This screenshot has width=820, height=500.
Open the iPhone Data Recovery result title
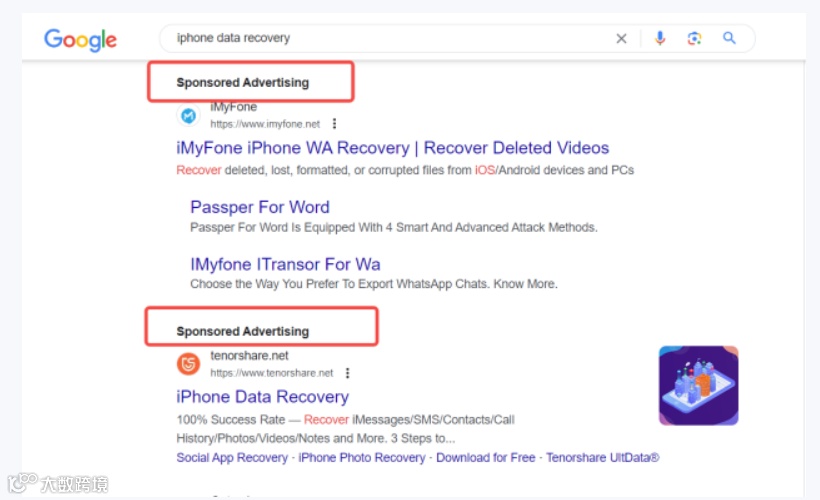pos(263,397)
